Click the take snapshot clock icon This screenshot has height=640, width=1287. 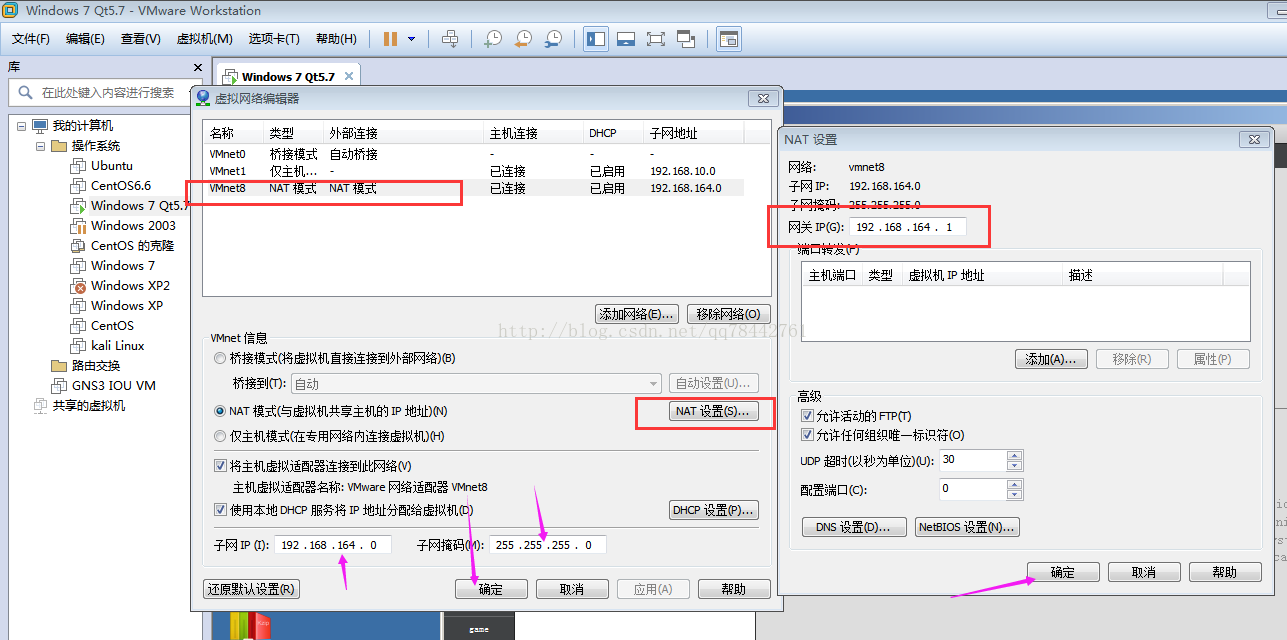(493, 39)
